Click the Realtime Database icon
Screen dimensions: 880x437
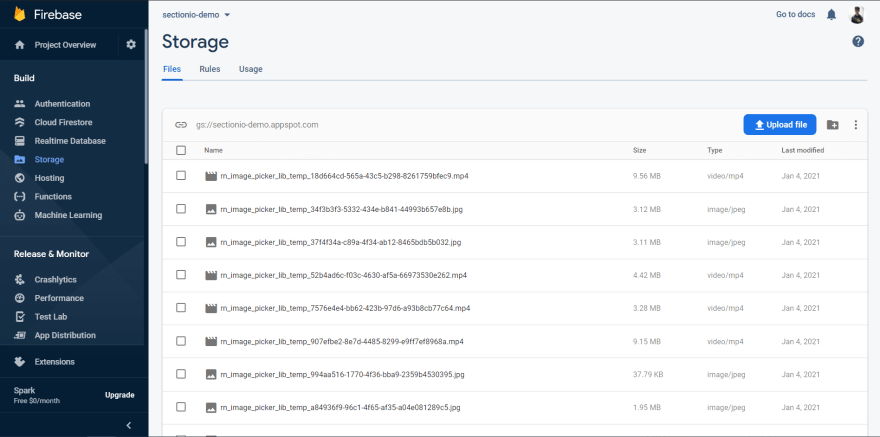pyautogui.click(x=20, y=141)
